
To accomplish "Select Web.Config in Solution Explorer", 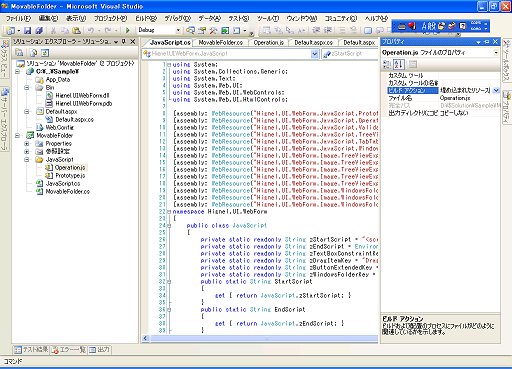I will [60, 128].
